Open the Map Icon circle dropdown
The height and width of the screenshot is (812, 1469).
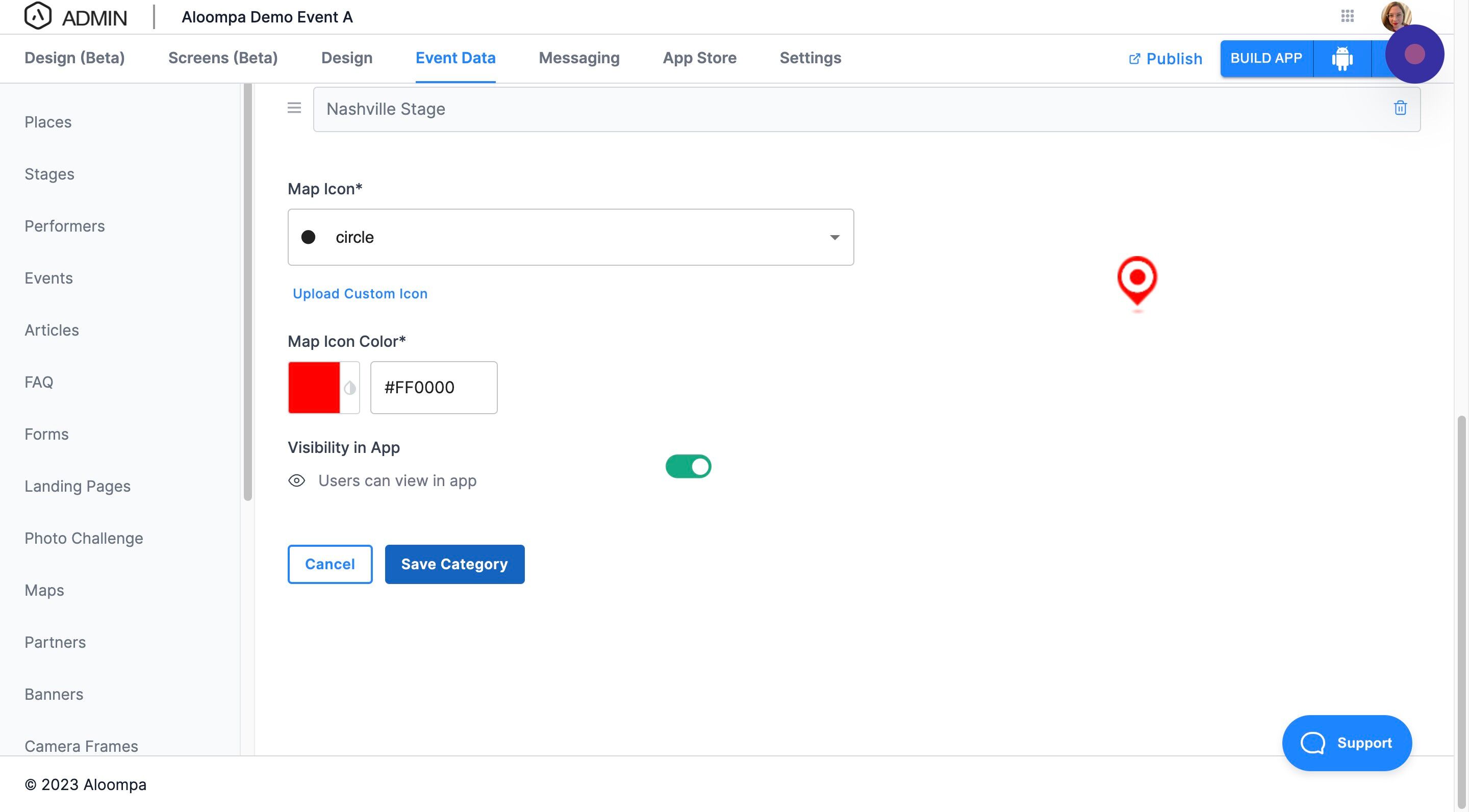[570, 237]
